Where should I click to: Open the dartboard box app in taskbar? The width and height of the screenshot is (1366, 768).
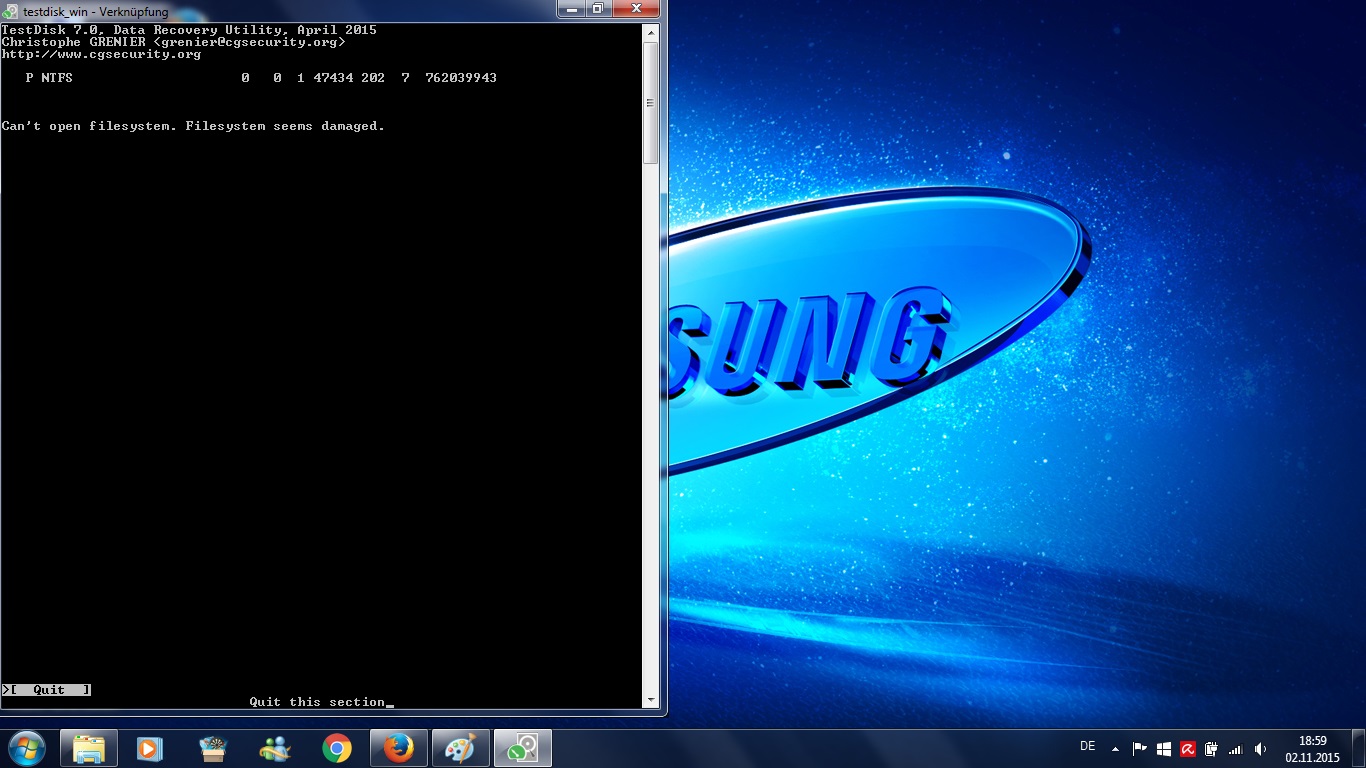[213, 748]
